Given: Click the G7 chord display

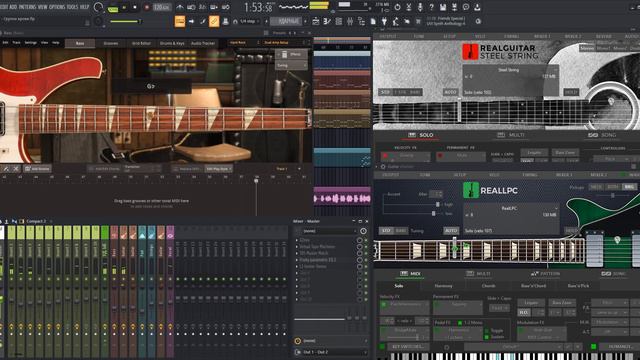Looking at the screenshot, I should click(151, 86).
